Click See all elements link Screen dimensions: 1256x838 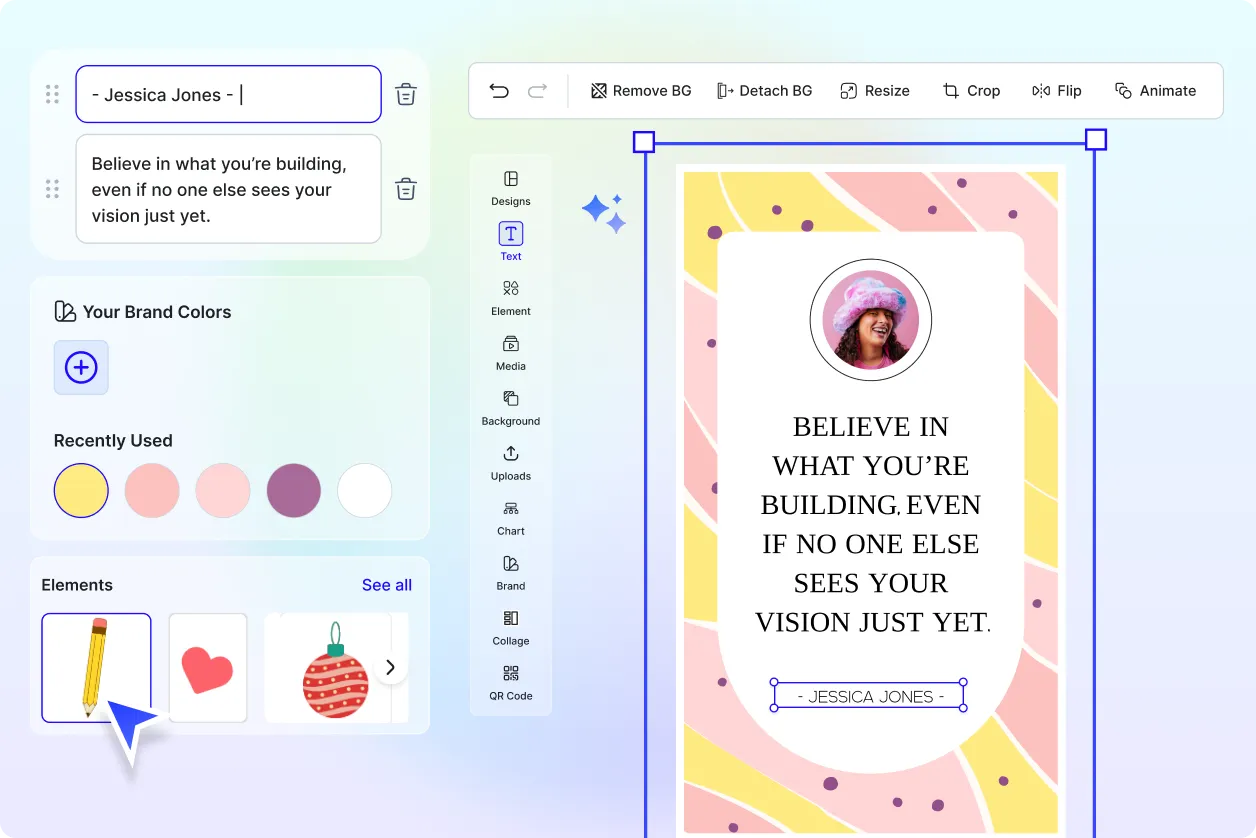[x=386, y=585]
